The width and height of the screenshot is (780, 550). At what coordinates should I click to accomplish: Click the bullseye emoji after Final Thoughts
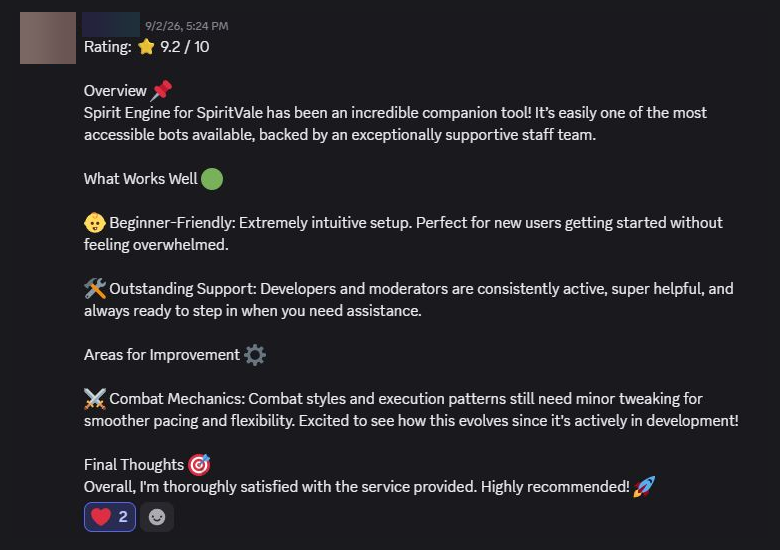pyautogui.click(x=199, y=465)
